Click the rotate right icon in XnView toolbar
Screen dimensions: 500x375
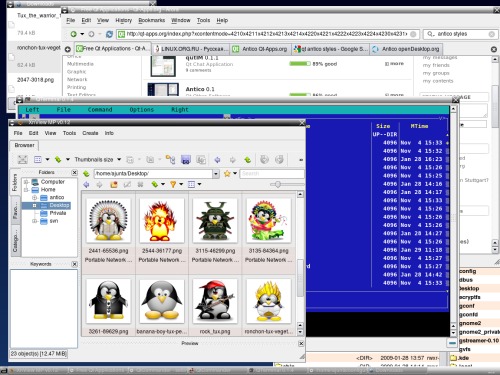click(279, 160)
